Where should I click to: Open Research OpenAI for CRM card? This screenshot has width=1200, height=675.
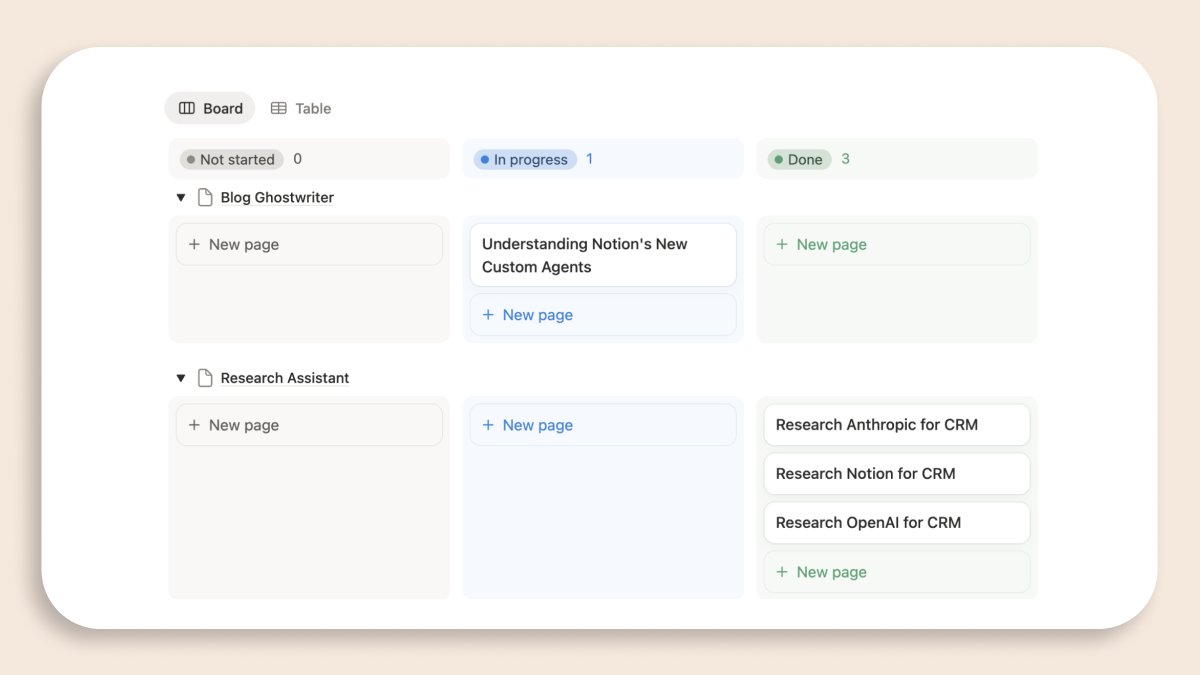click(x=897, y=523)
